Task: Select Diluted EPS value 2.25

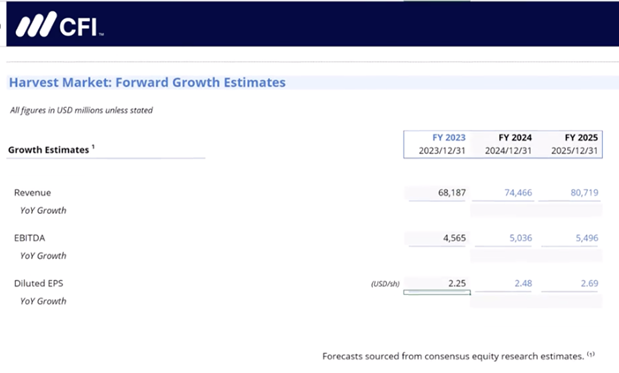Action: point(457,283)
